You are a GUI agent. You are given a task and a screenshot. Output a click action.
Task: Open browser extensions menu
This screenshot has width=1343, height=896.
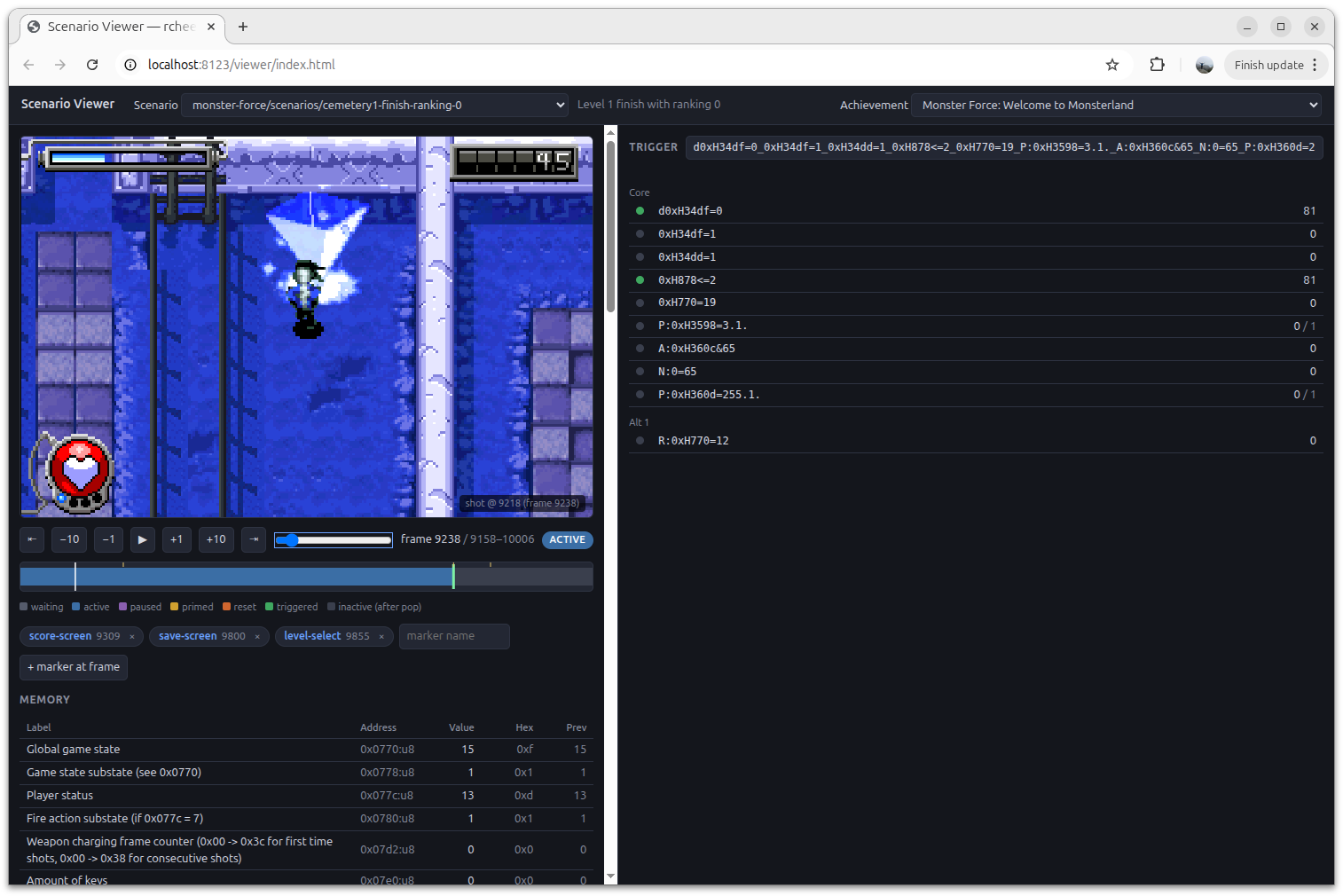(x=1157, y=65)
